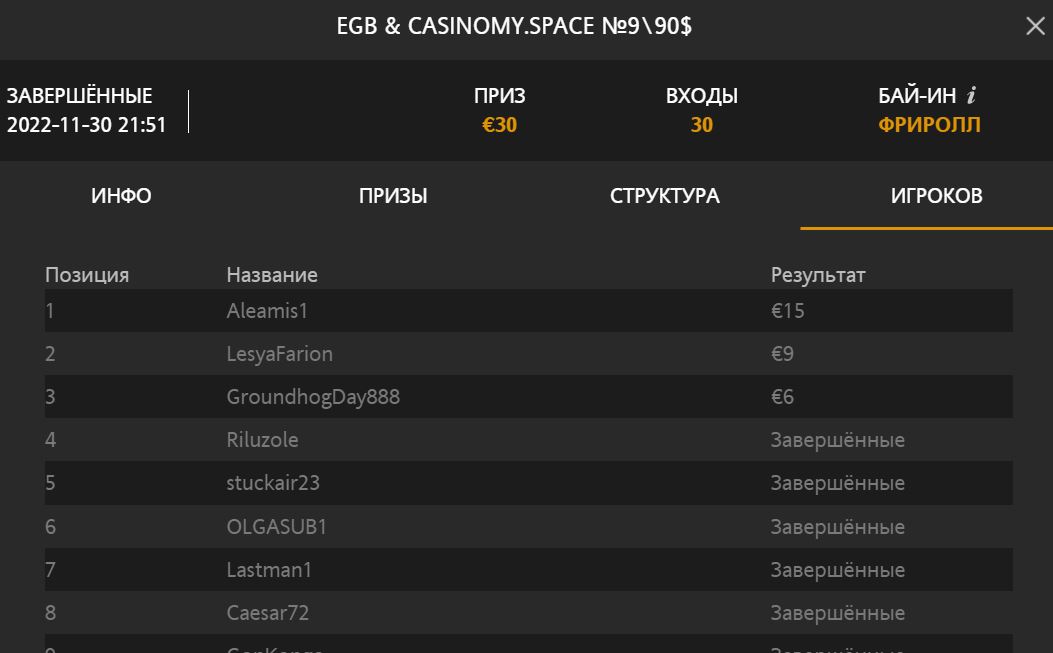Click the ФРИРОЛЛ buy-in value
1053x653 pixels.
929,125
